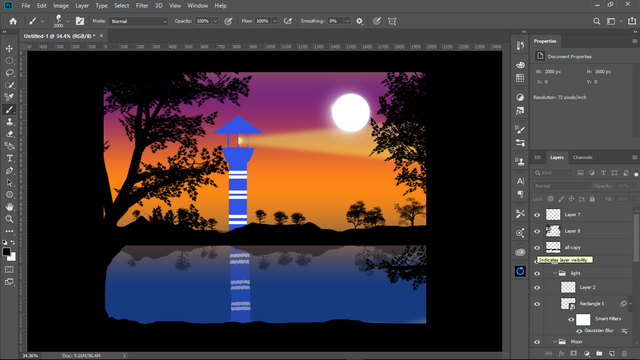Hide the 'light' group
Screen dimensions: 640x360
point(537,273)
